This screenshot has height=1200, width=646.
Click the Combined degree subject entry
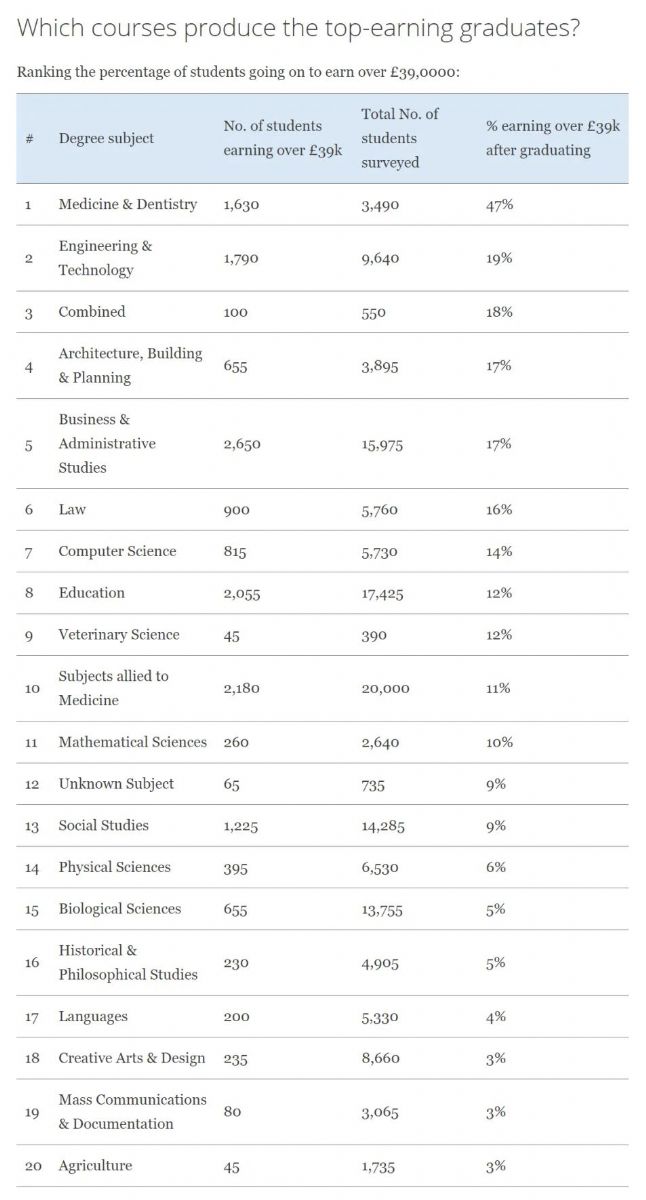coord(92,312)
